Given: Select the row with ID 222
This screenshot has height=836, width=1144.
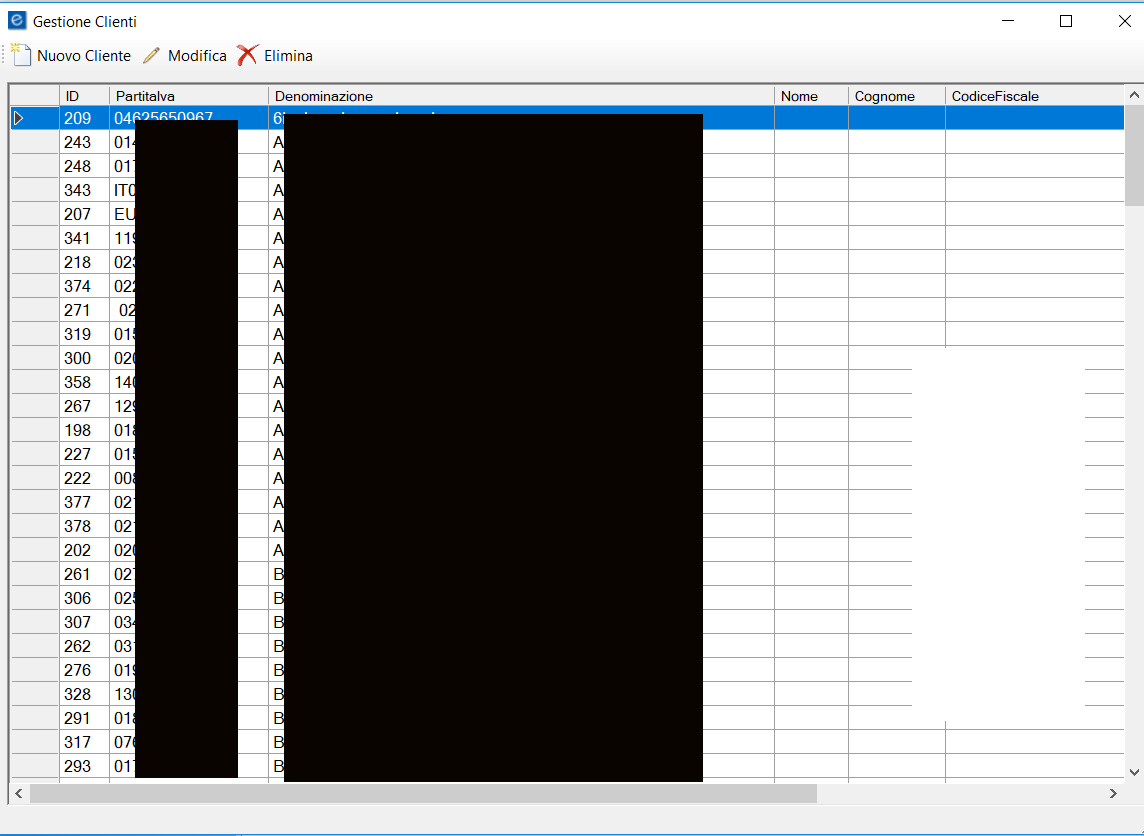Looking at the screenshot, I should tap(568, 479).
